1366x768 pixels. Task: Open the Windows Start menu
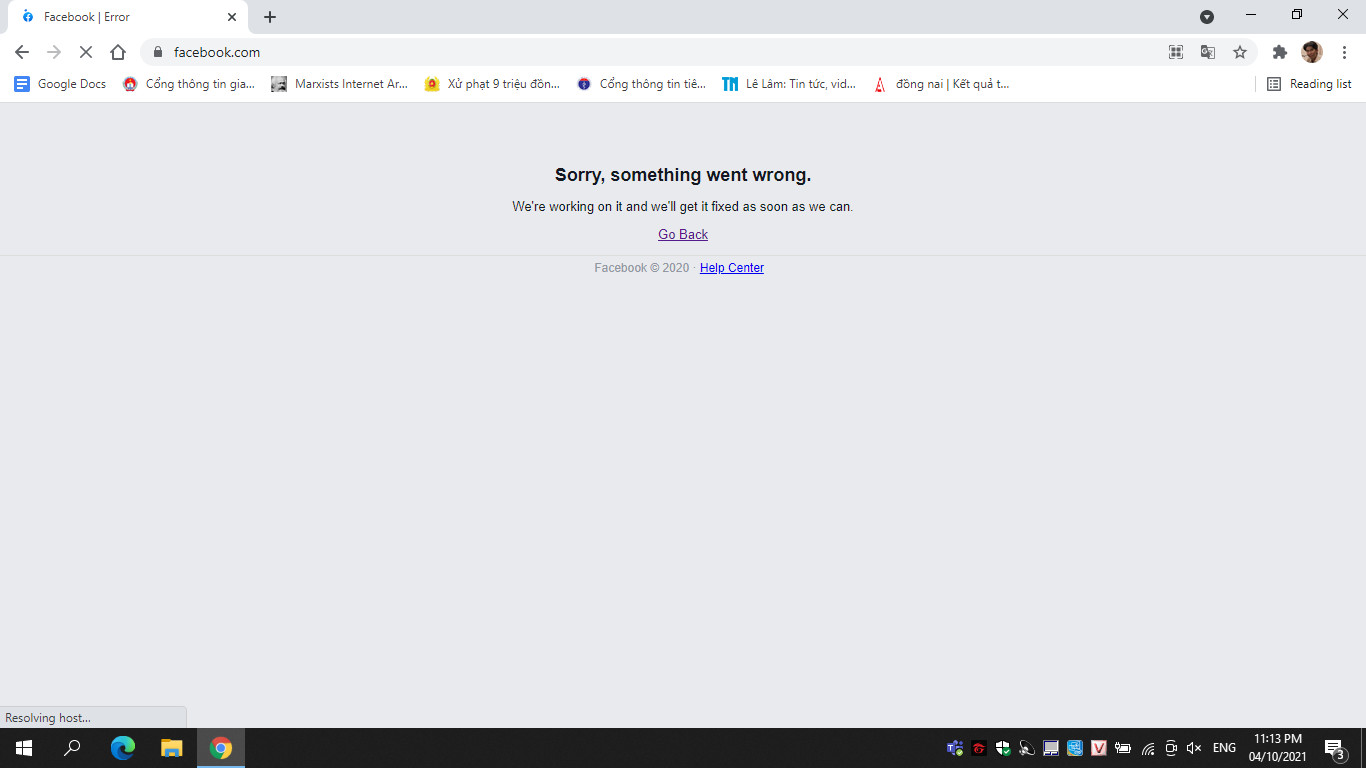pyautogui.click(x=24, y=748)
